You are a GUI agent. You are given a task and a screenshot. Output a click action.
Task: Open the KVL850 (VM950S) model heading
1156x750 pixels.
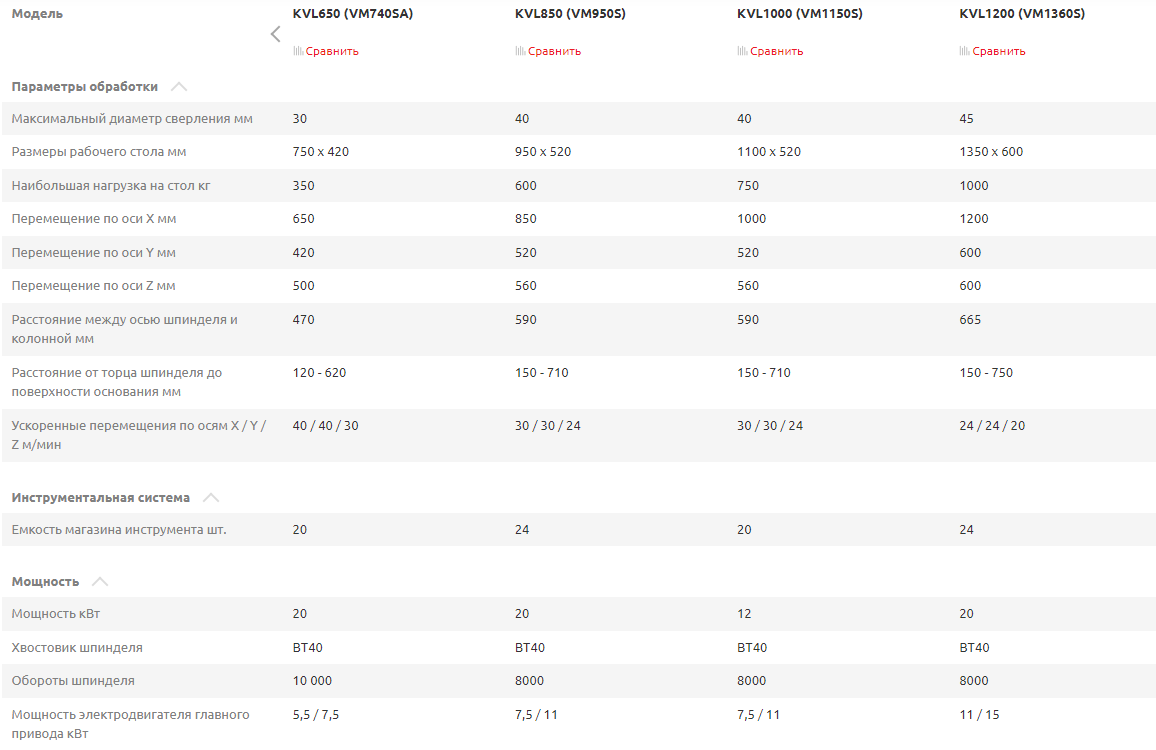click(570, 14)
